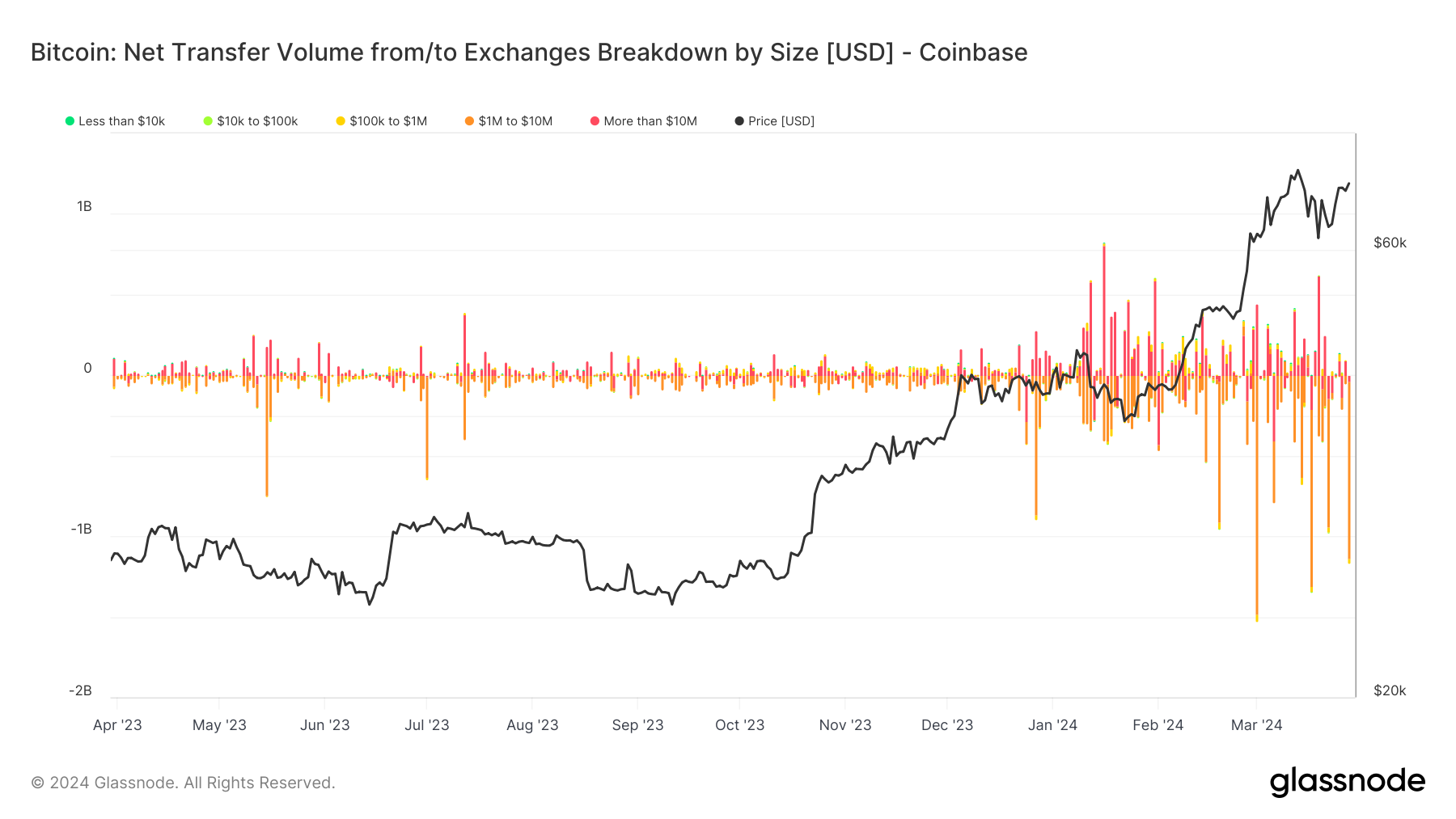
Task: Click the '-1B' y-axis label
Action: (x=81, y=530)
